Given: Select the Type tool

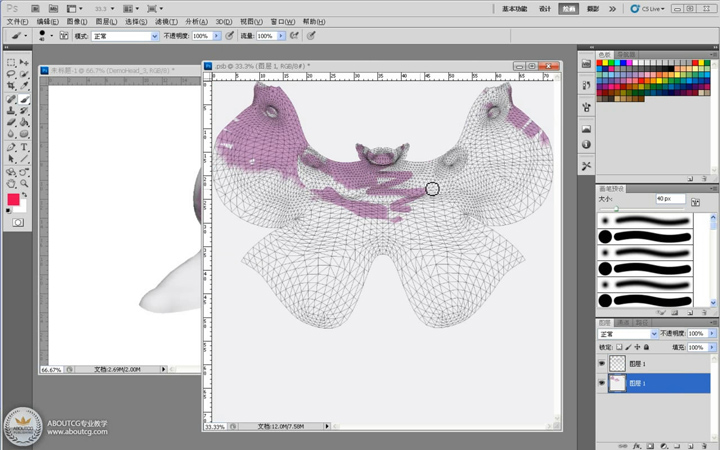Looking at the screenshot, I should pyautogui.click(x=24, y=147).
